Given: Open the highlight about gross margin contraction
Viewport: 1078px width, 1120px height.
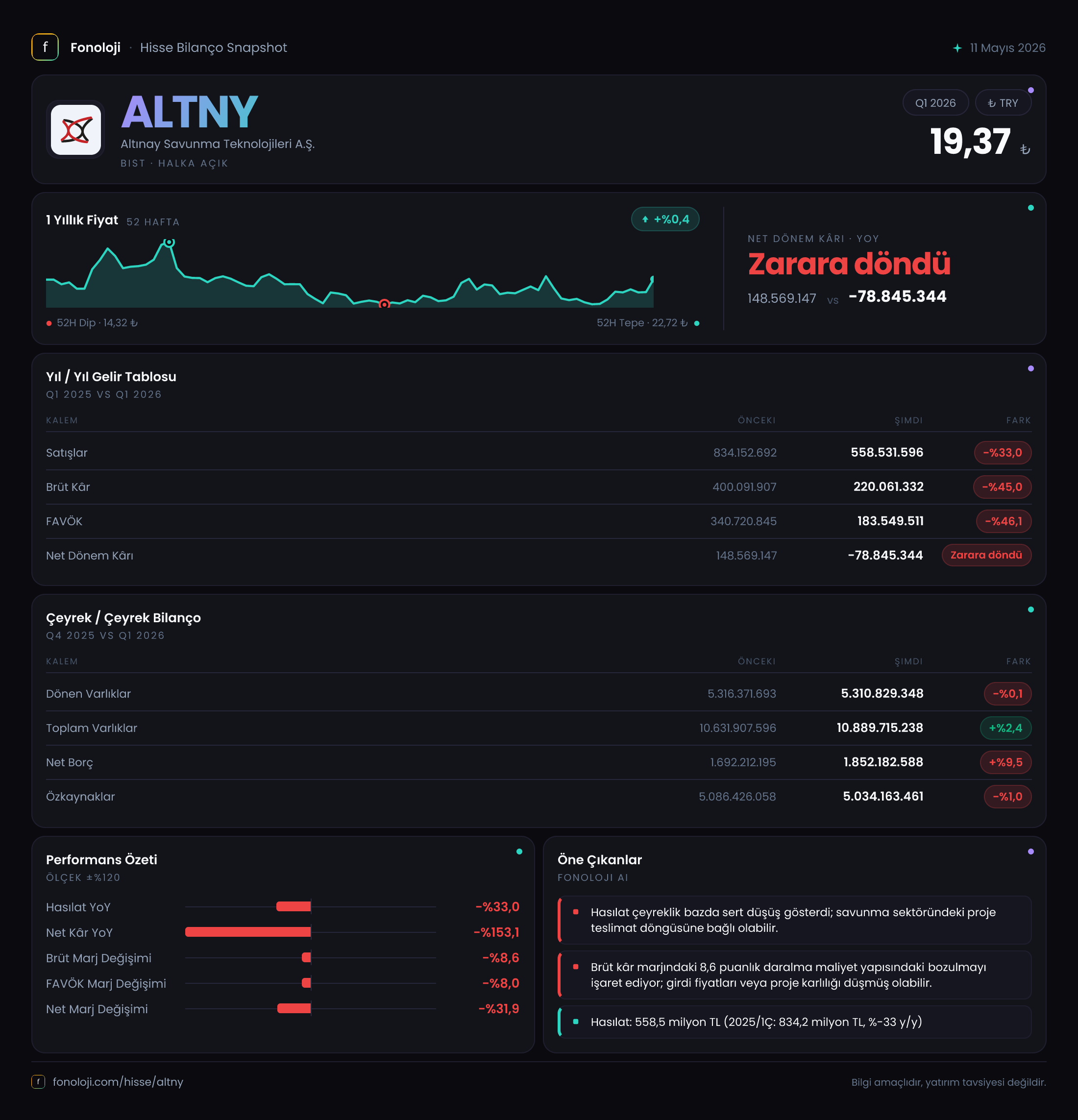Looking at the screenshot, I should click(794, 975).
